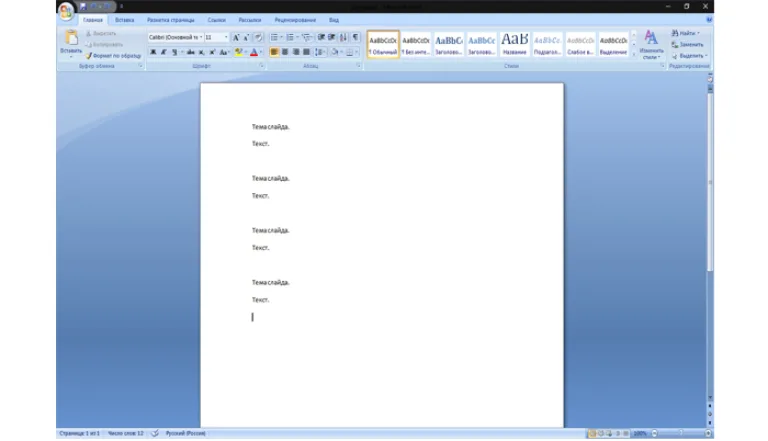This screenshot has height=441, width=768.
Task: Select print layout view icon in status bar
Action: tap(592, 434)
